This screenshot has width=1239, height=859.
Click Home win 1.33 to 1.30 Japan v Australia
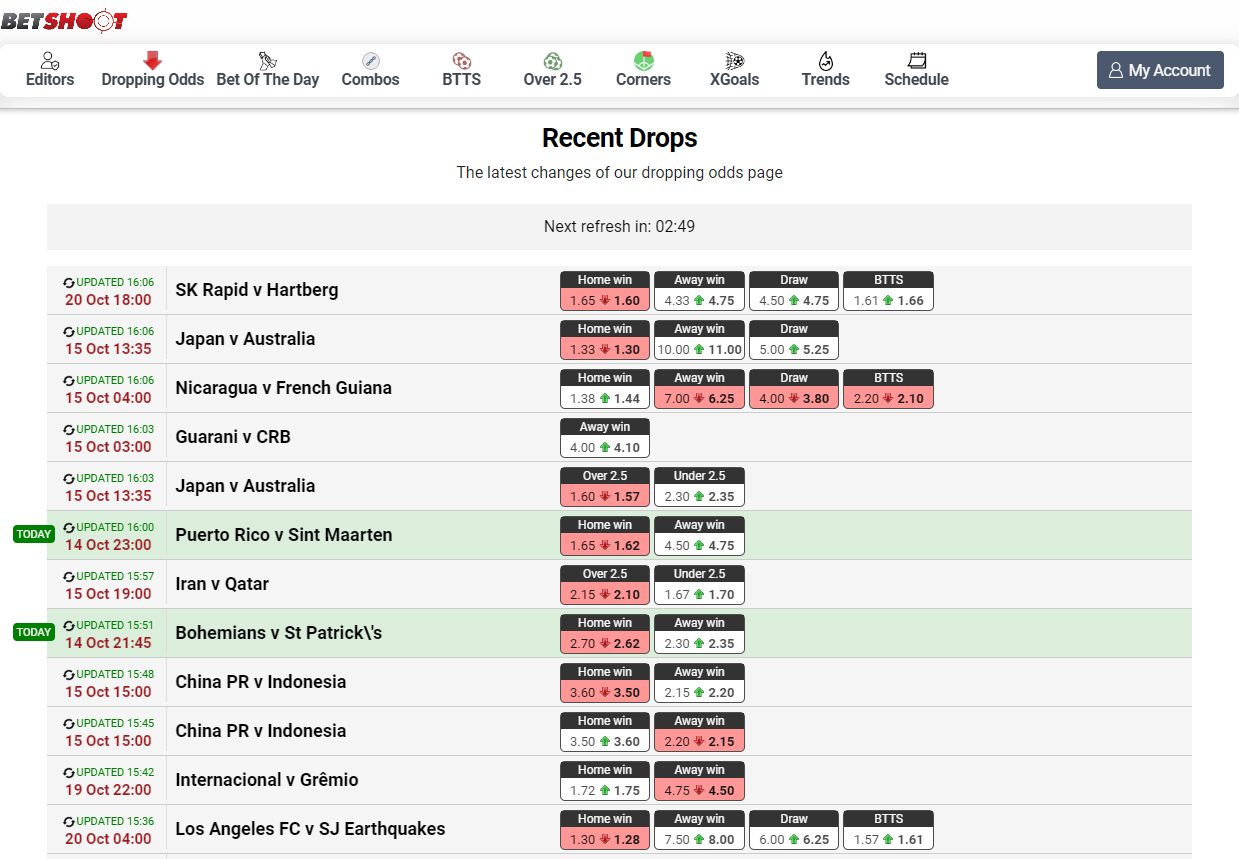[x=605, y=340]
